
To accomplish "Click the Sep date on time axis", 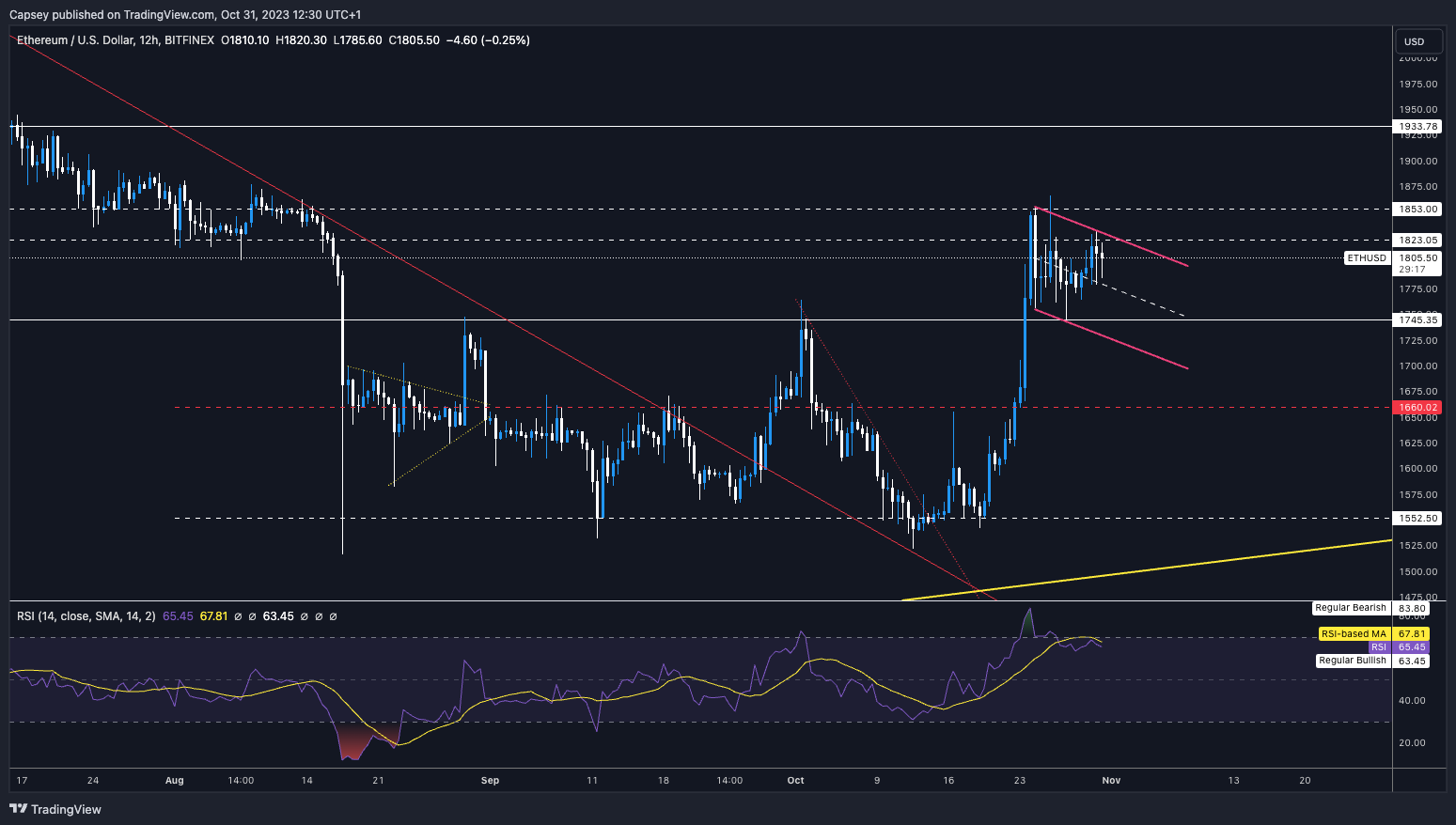I will [x=490, y=780].
